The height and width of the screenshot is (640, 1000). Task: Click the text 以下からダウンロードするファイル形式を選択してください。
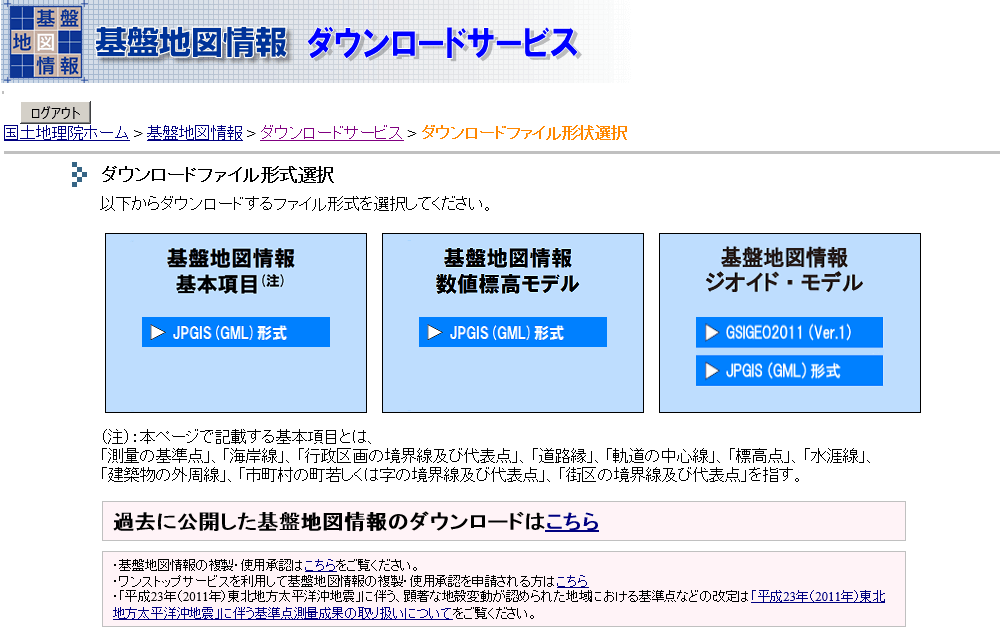296,204
